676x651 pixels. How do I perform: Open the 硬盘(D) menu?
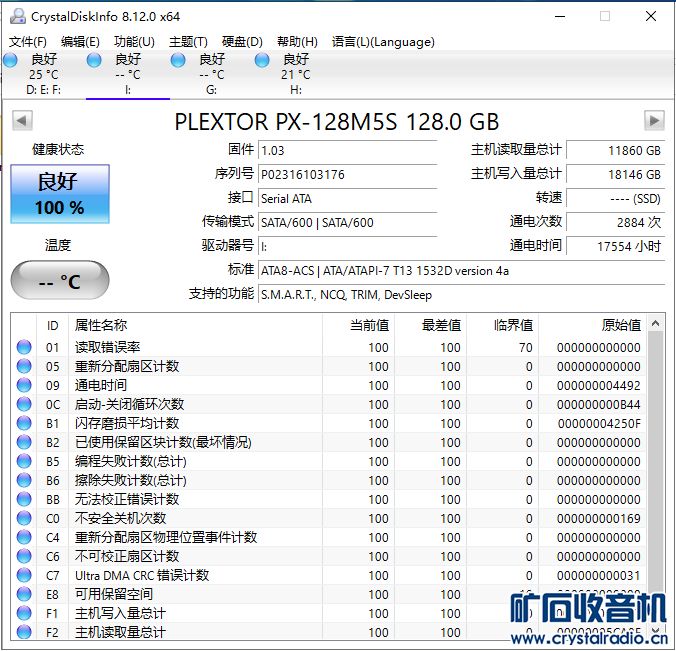242,42
